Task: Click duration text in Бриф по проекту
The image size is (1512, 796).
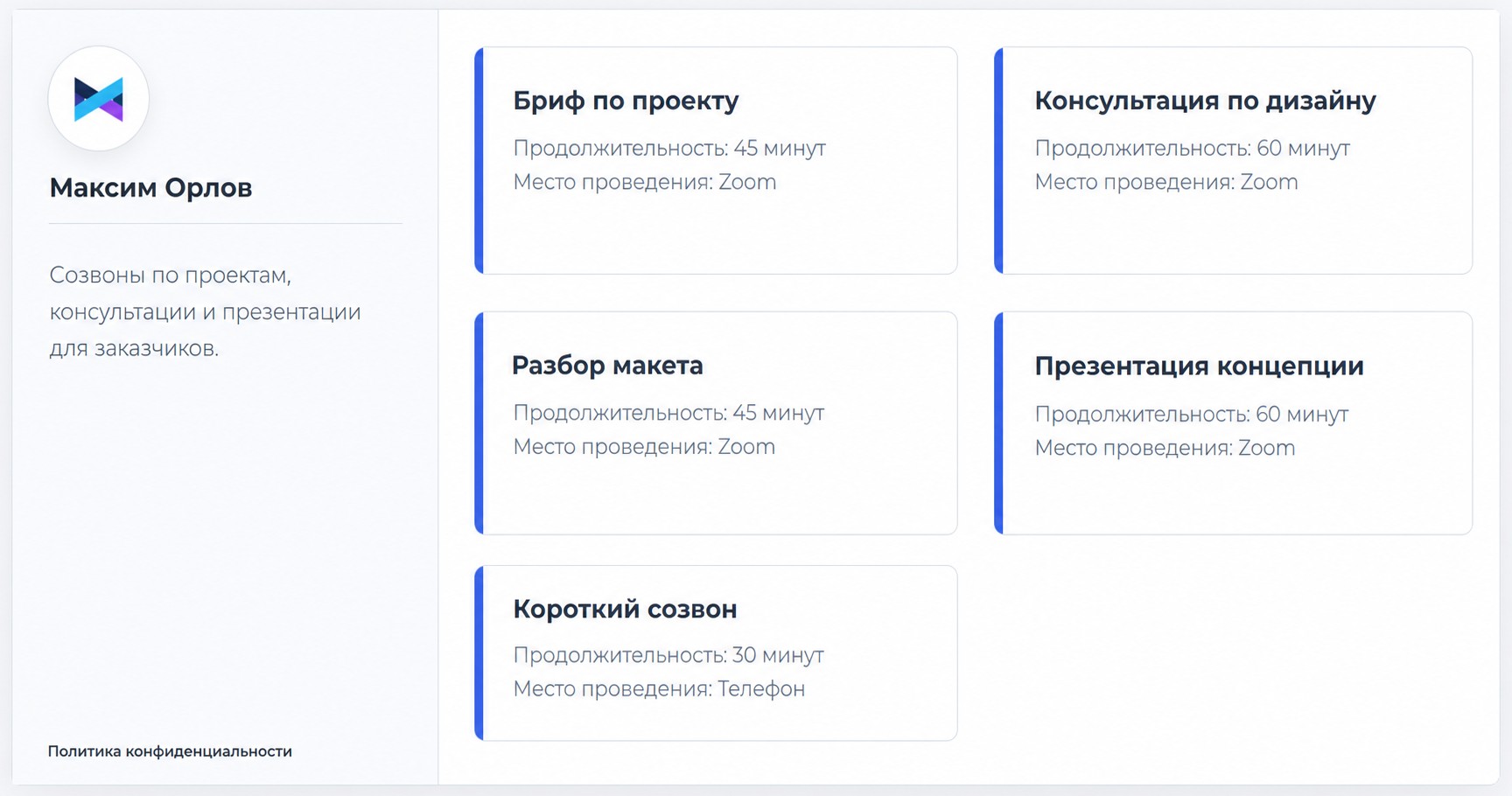Action: pos(669,149)
